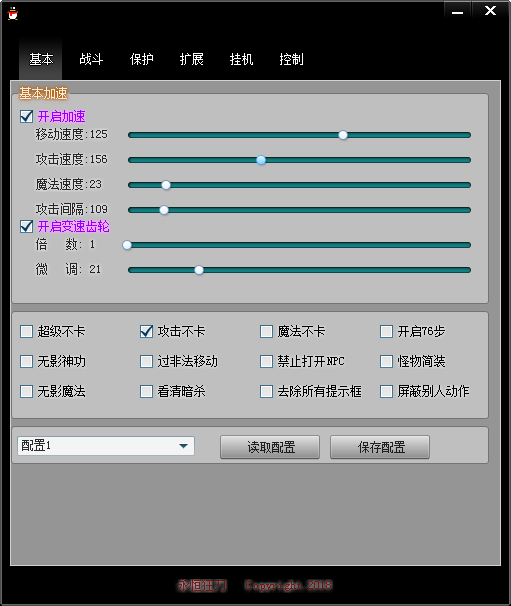
Task: Open the 保护 tab
Action: (x=141, y=59)
